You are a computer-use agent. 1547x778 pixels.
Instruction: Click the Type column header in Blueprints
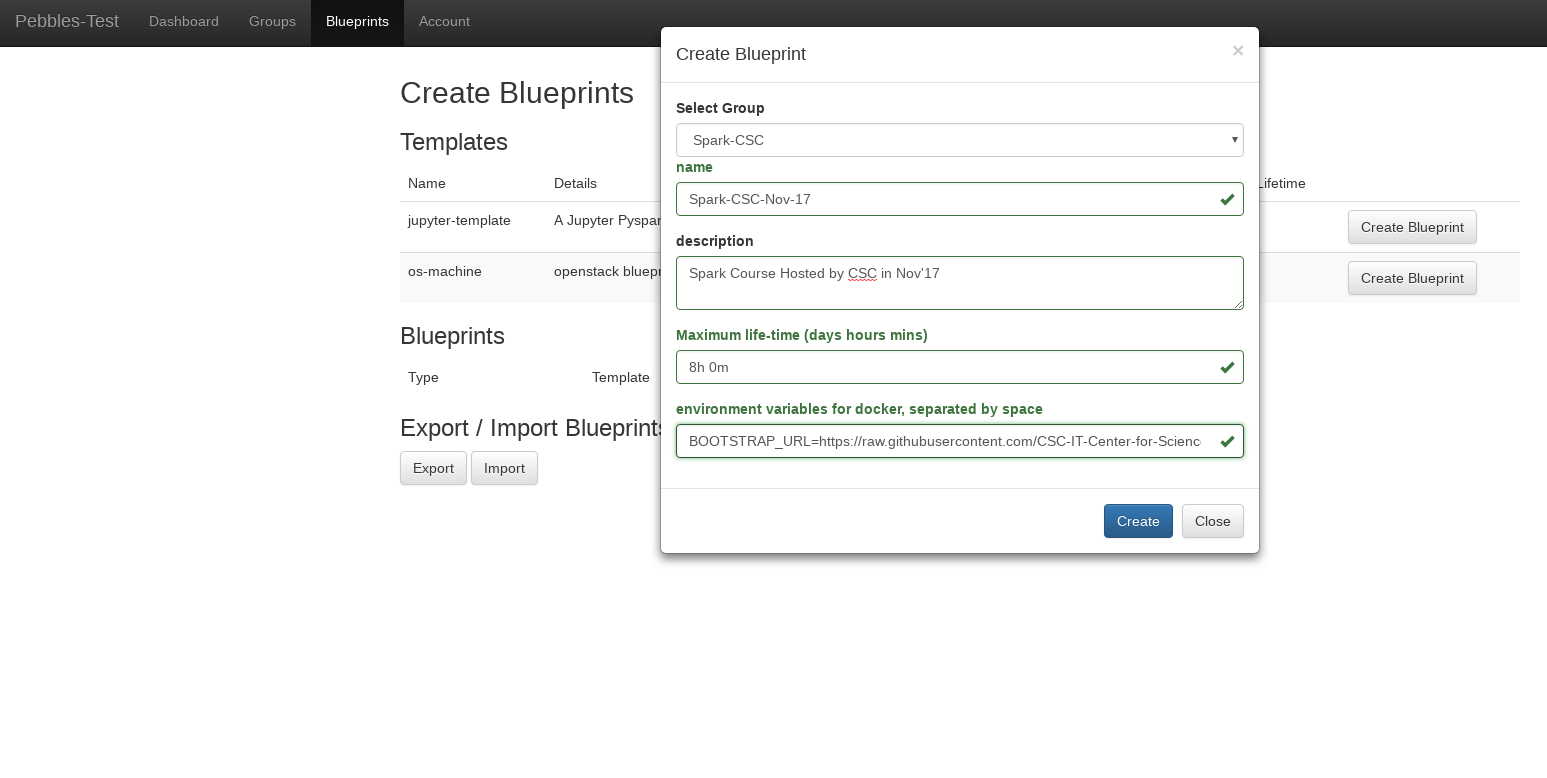[x=423, y=377]
